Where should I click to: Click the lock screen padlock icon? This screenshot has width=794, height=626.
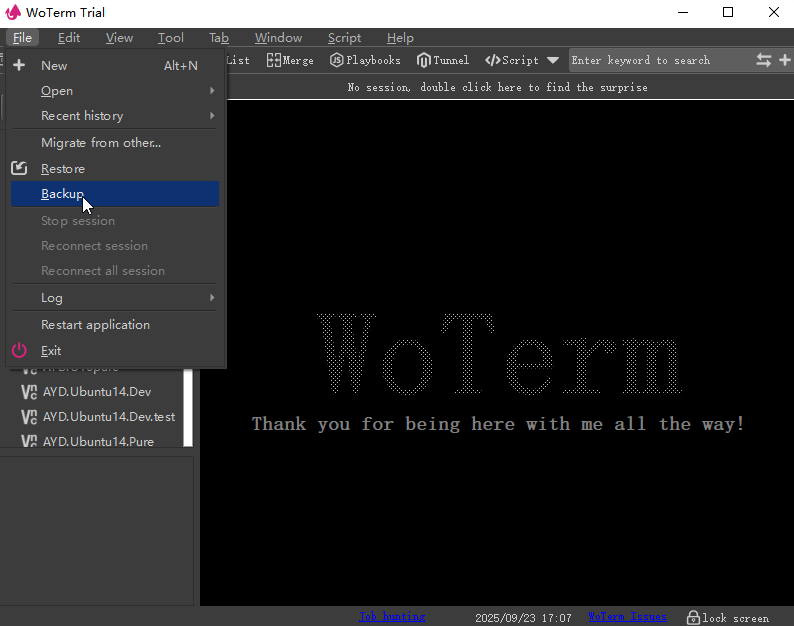pyautogui.click(x=692, y=617)
